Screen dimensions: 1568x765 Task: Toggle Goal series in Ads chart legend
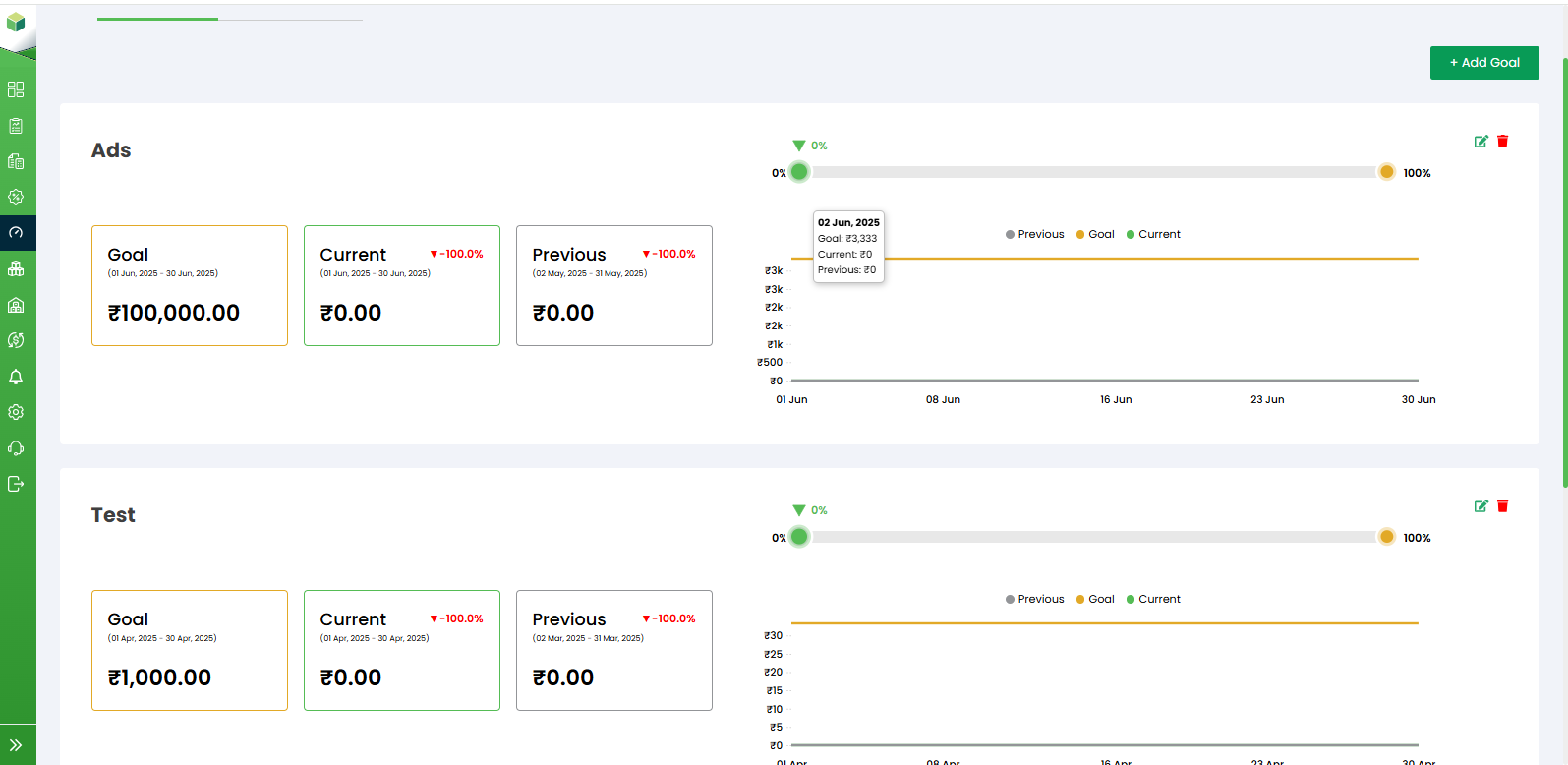pos(1095,234)
